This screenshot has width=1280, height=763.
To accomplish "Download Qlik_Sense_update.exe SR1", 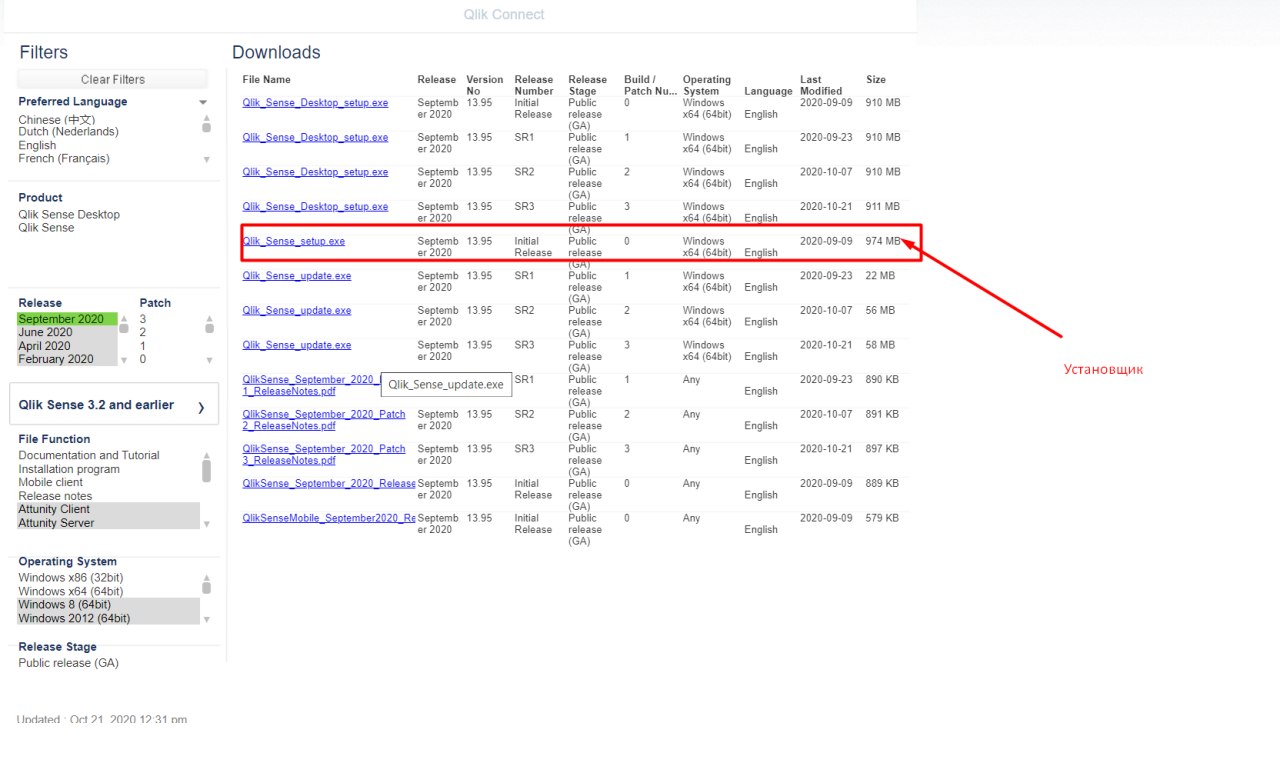I will click(x=297, y=276).
